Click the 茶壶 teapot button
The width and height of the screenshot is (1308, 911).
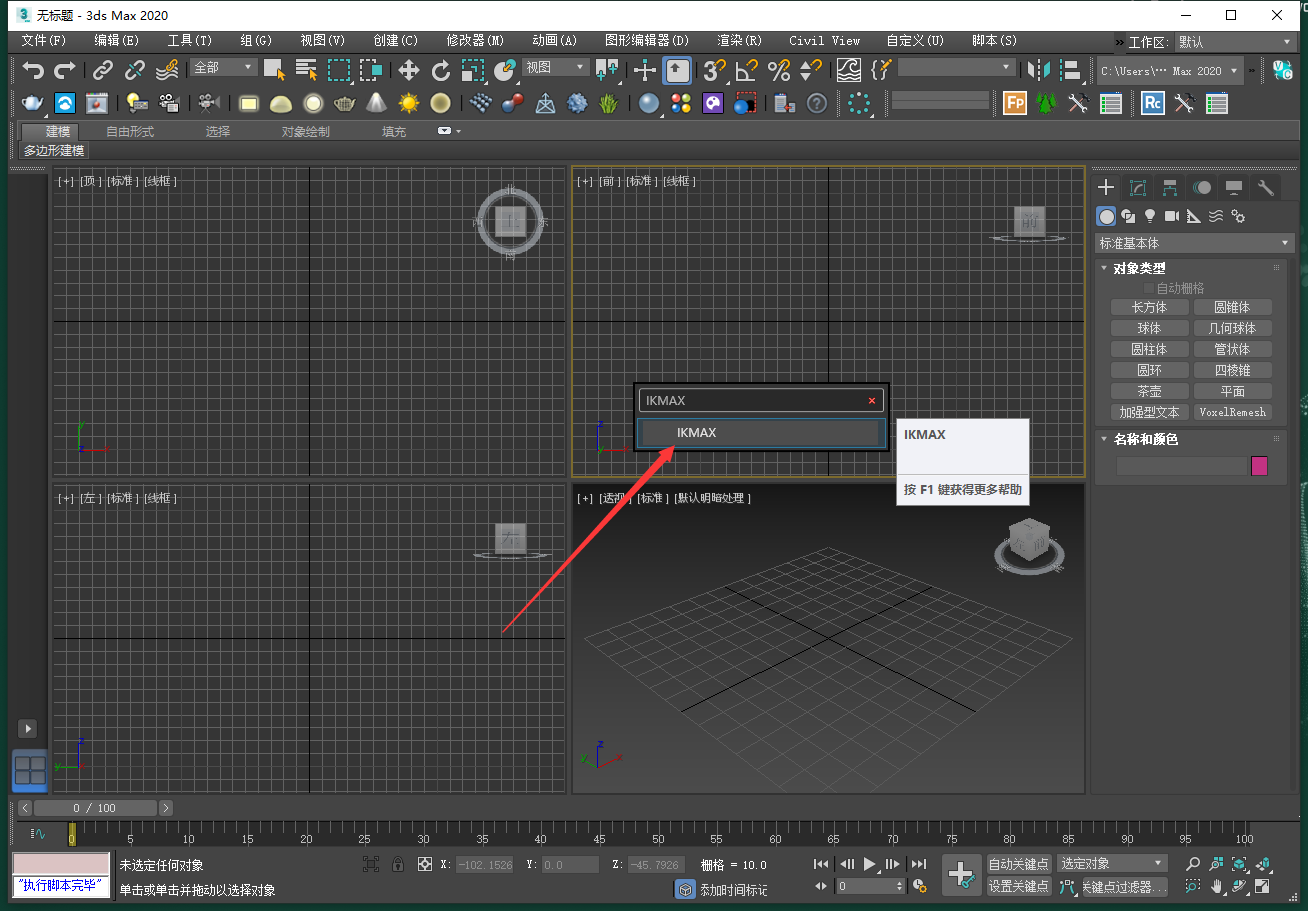point(1150,392)
